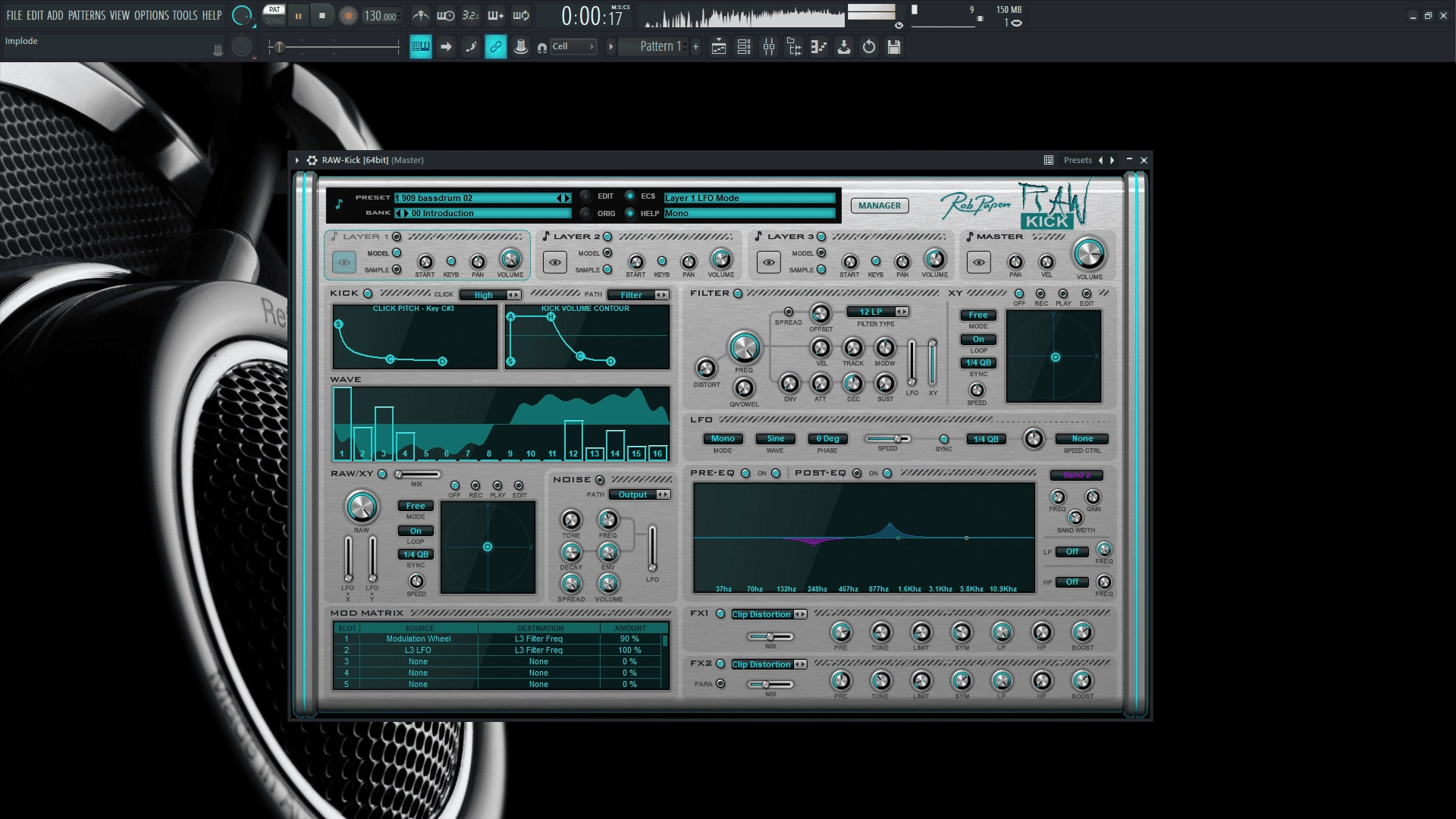Open the channel rack icon
Image resolution: width=1456 pixels, height=819 pixels.
(x=744, y=47)
